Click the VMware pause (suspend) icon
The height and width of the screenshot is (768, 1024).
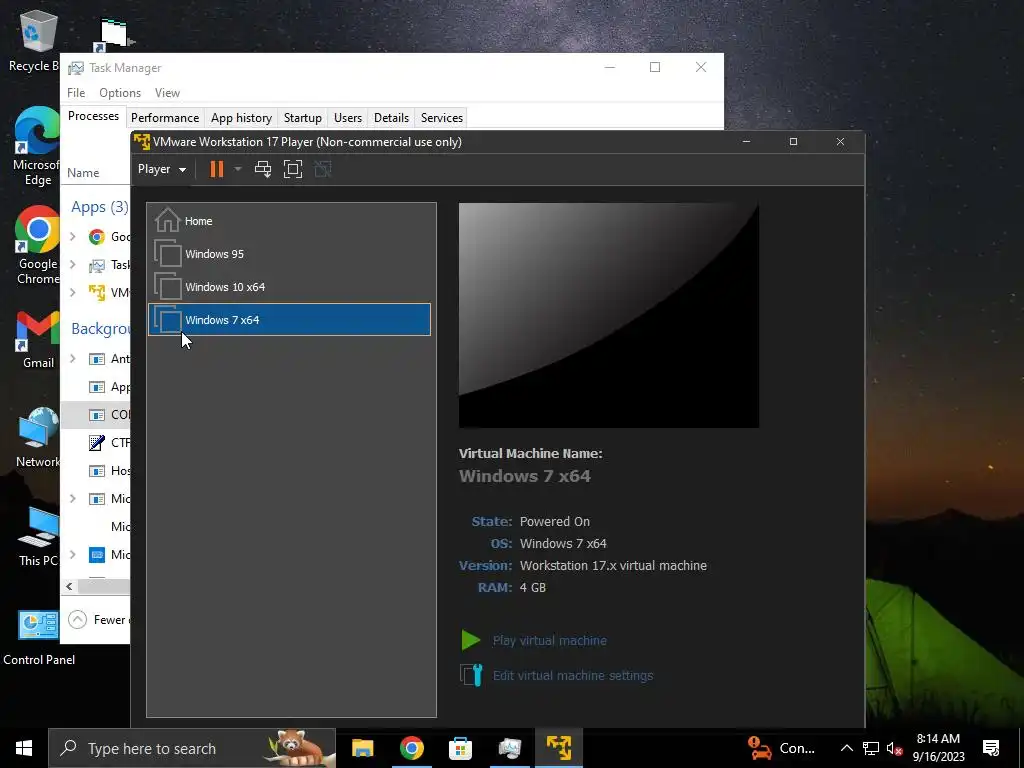pos(217,169)
